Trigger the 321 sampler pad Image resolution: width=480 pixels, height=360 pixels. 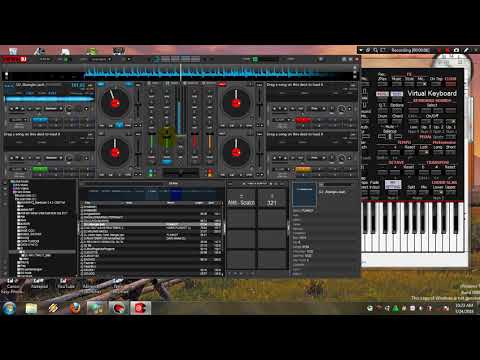(272, 199)
